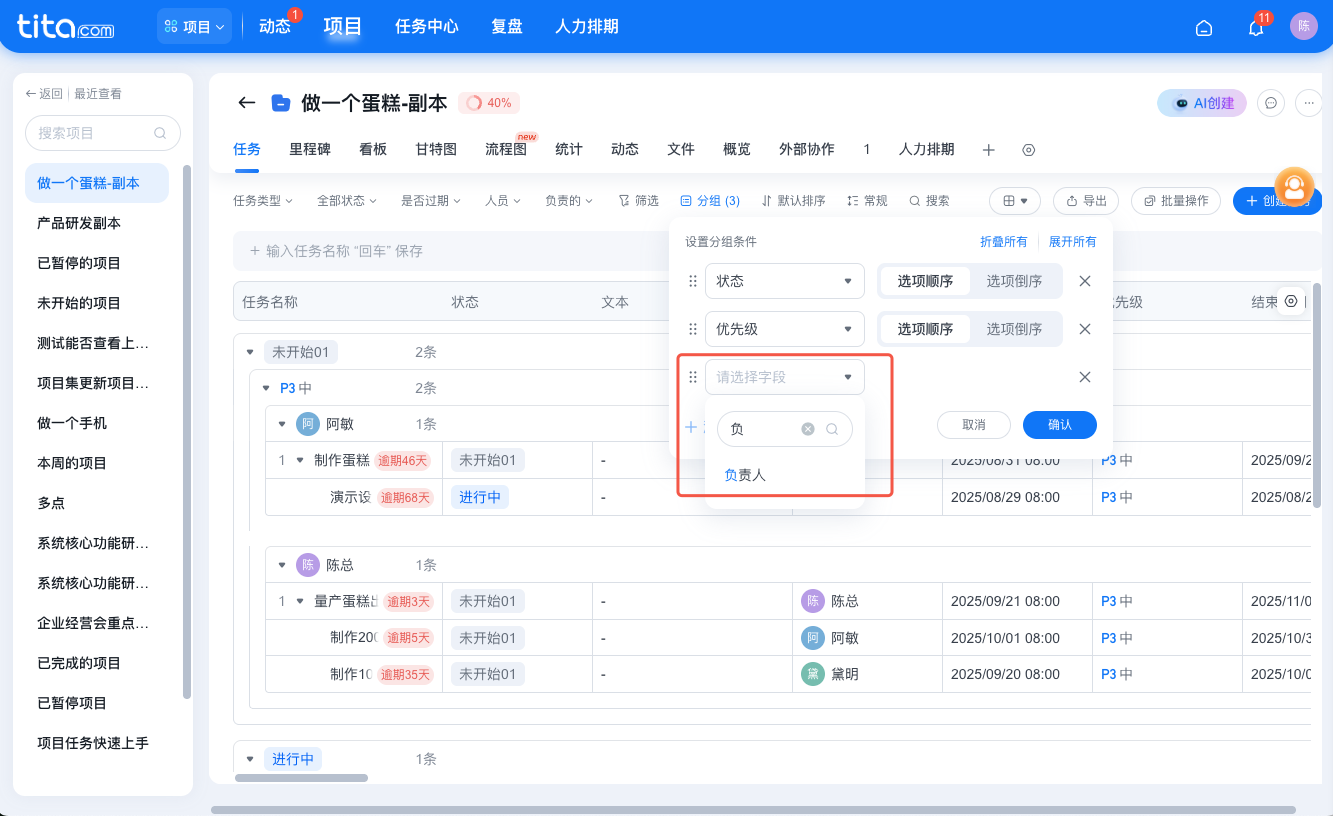This screenshot has height=816, width=1333.
Task: Open the table view selector icon
Action: point(1014,200)
